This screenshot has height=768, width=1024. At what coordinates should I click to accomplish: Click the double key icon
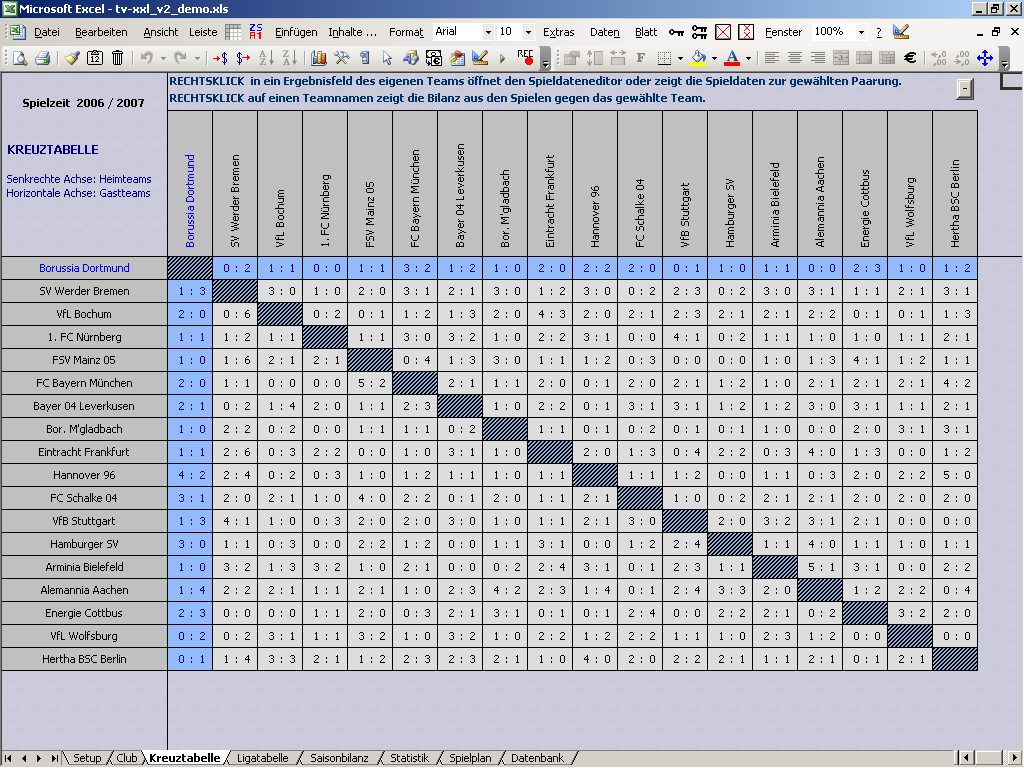(x=699, y=32)
